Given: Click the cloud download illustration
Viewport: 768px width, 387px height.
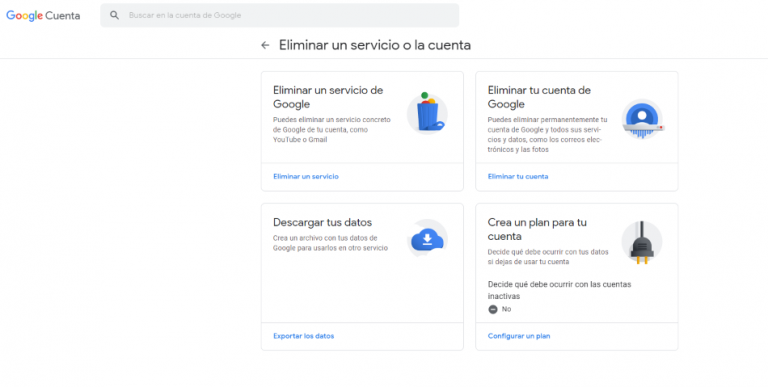Looking at the screenshot, I should click(x=427, y=239).
